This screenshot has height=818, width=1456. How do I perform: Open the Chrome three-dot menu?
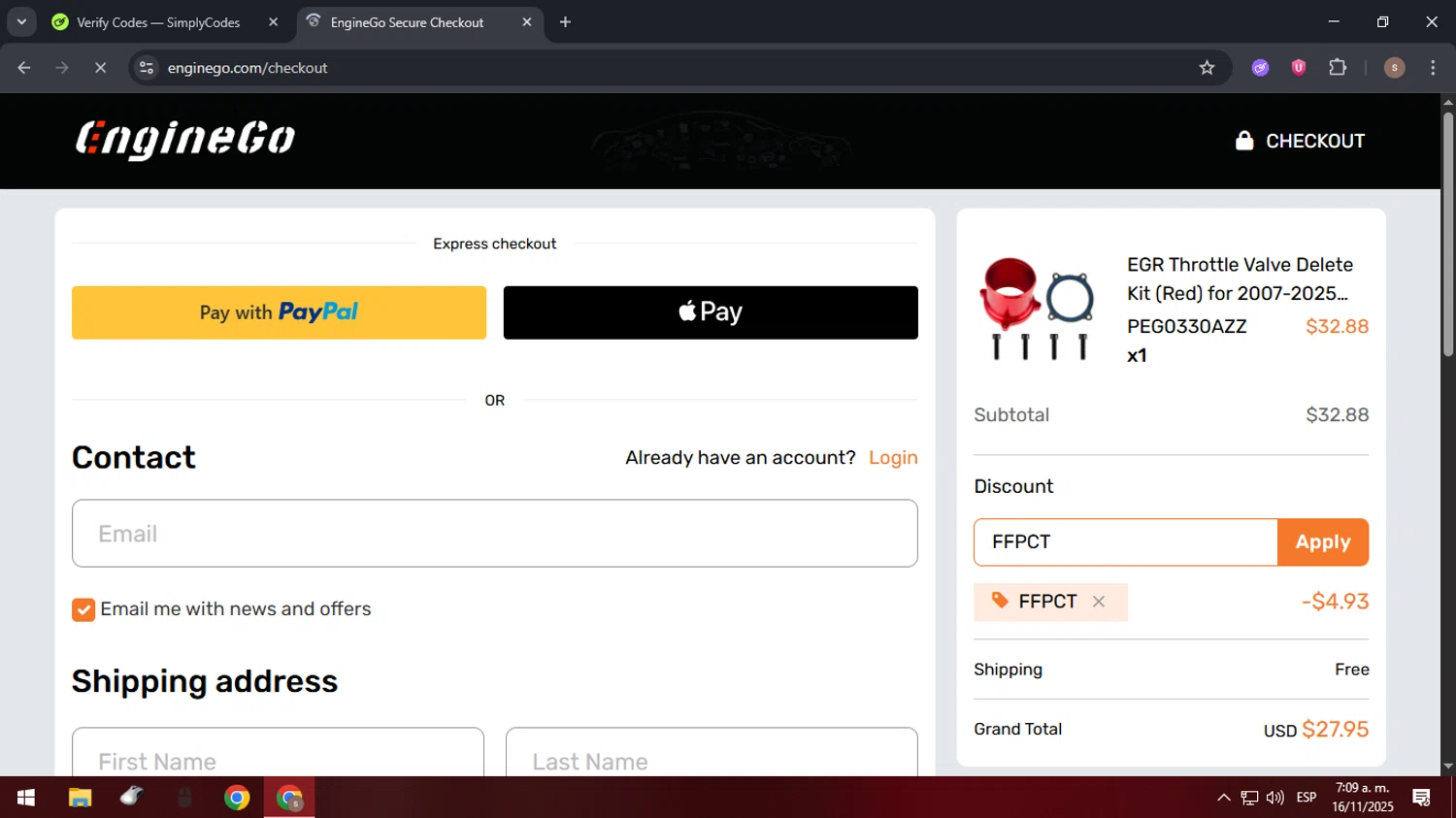[x=1433, y=68]
